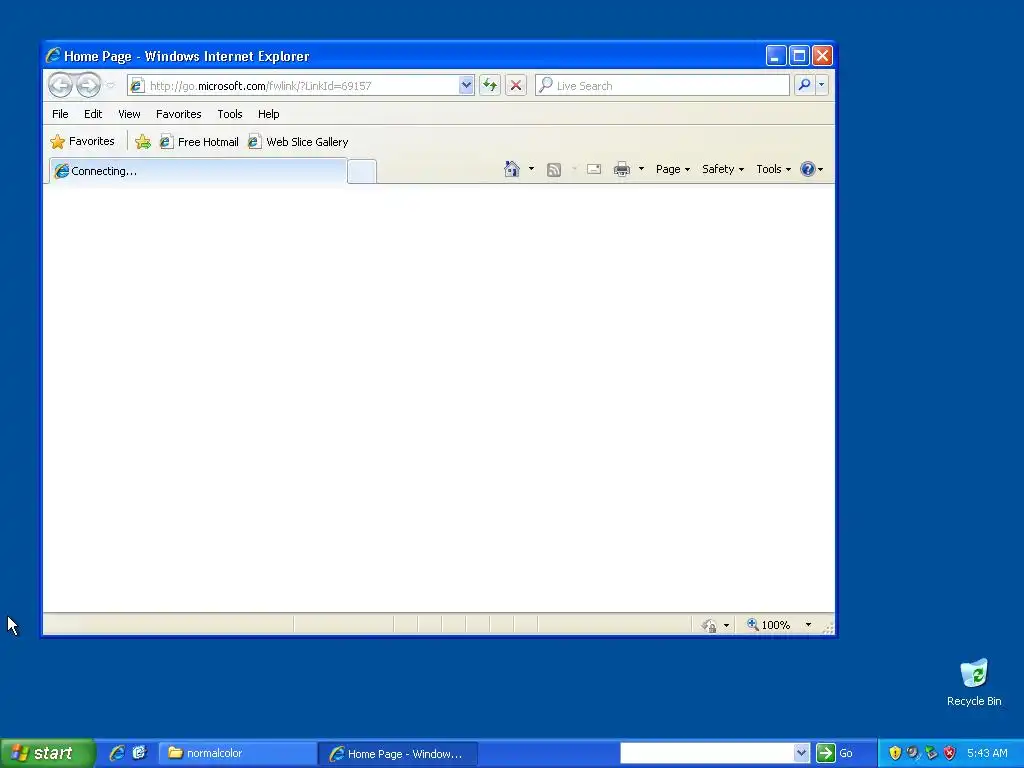Image resolution: width=1024 pixels, height=768 pixels.
Task: Open the Help menu
Action: click(x=268, y=114)
